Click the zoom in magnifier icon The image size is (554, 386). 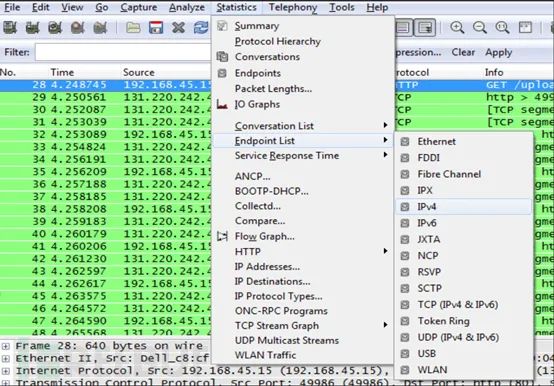(x=457, y=28)
